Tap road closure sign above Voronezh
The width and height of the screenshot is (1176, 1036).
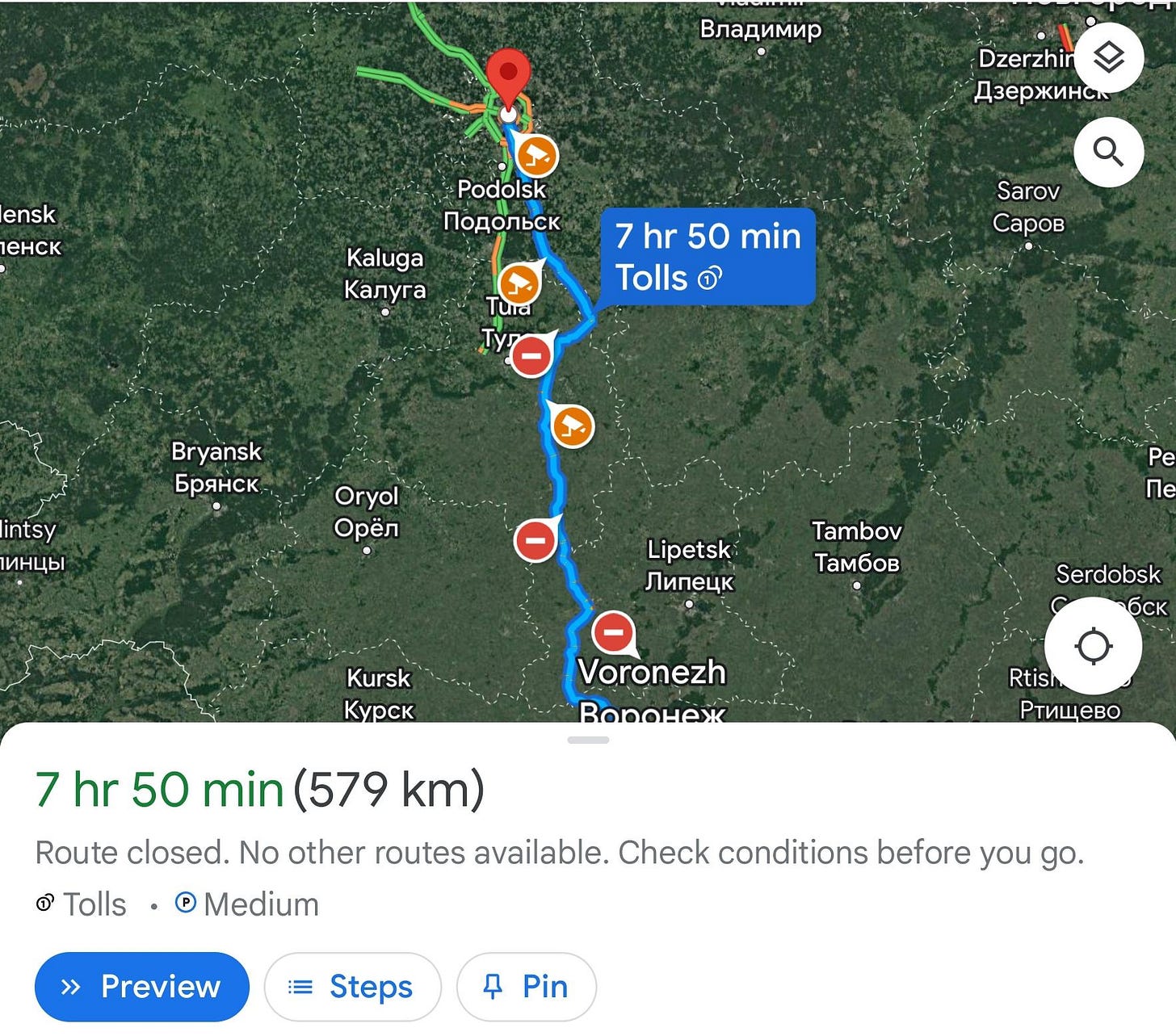[x=613, y=632]
